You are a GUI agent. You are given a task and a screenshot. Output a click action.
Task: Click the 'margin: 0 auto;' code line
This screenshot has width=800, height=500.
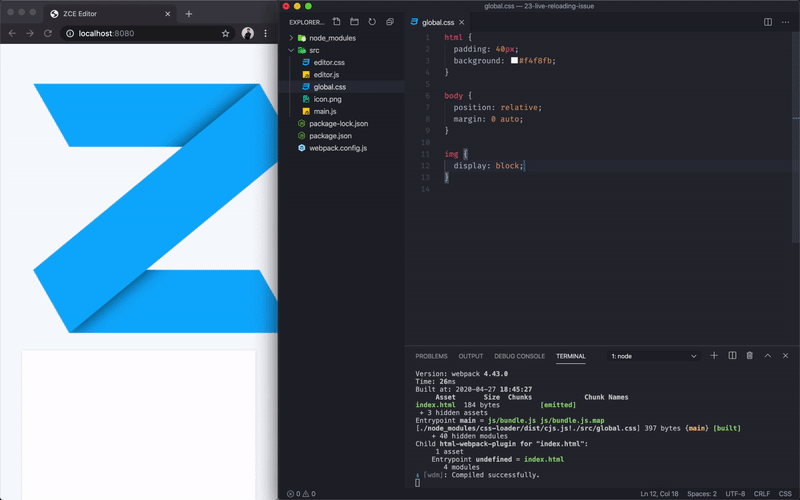[x=488, y=119]
